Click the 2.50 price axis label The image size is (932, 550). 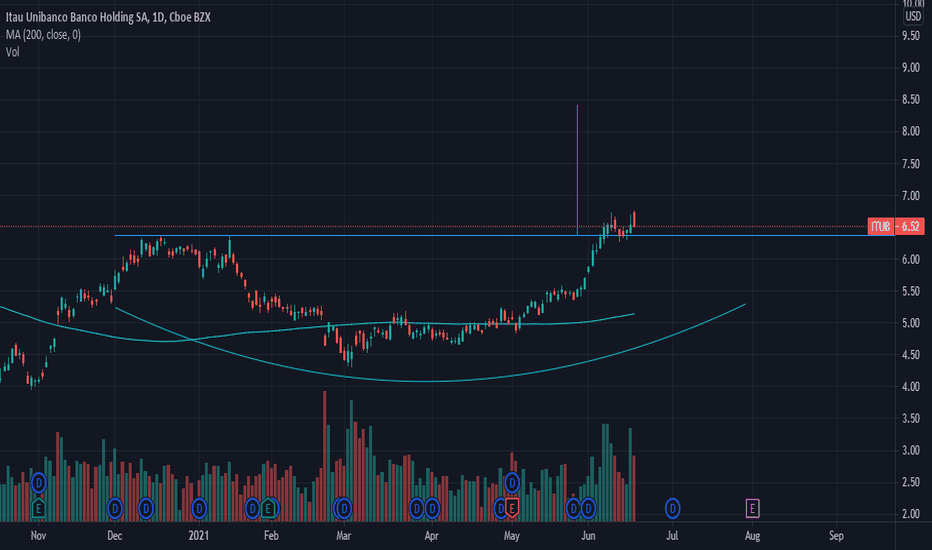tap(911, 482)
